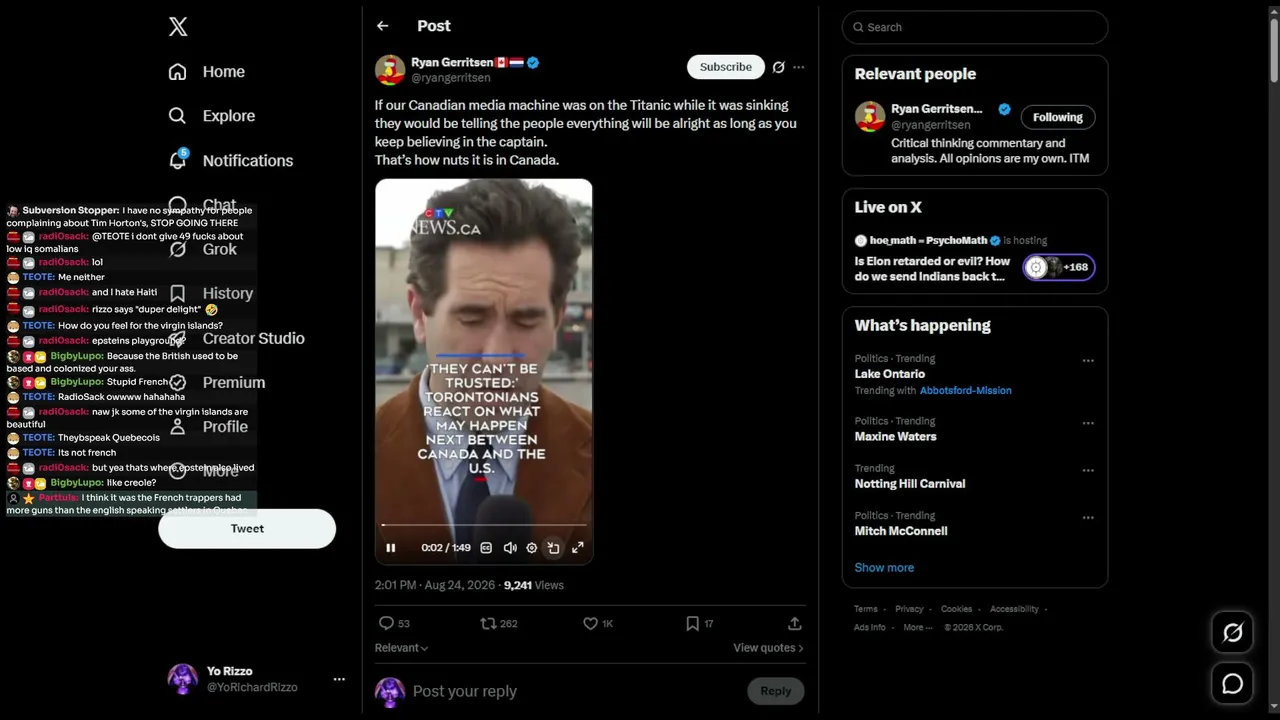Open the floating Messages chat button
The height and width of the screenshot is (720, 1280).
tap(1233, 683)
